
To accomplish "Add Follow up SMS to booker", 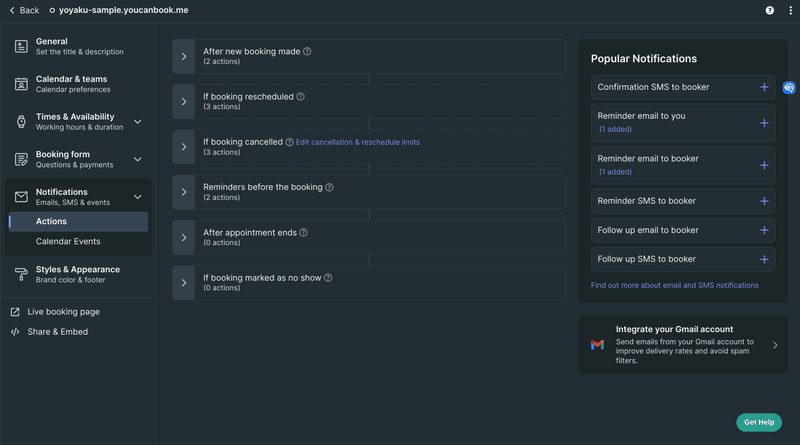I will (764, 260).
